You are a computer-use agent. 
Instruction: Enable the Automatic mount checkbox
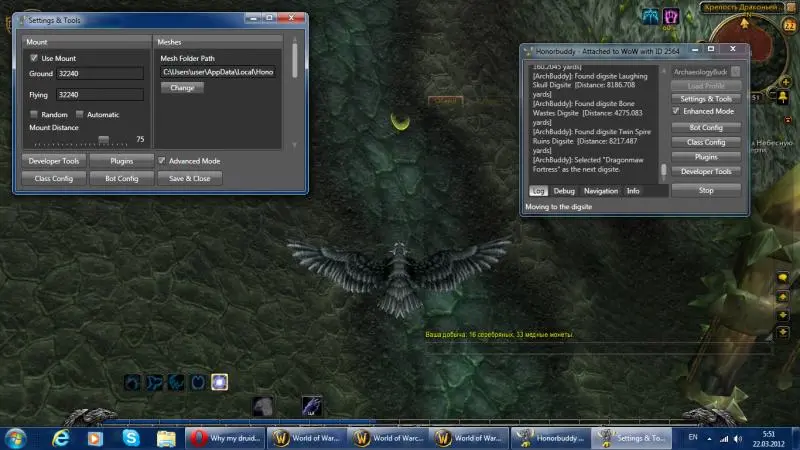[x=80, y=114]
